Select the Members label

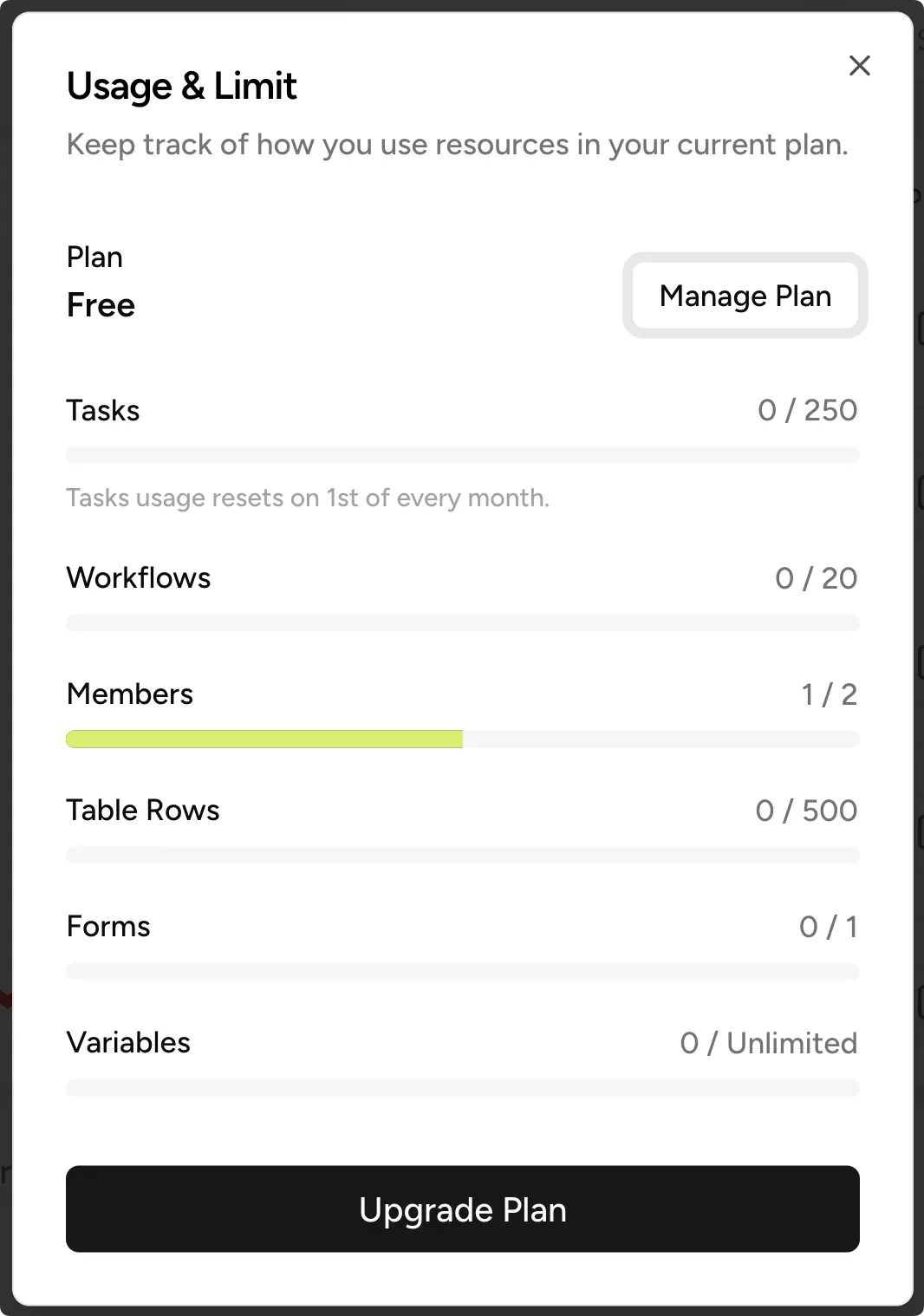tap(130, 694)
